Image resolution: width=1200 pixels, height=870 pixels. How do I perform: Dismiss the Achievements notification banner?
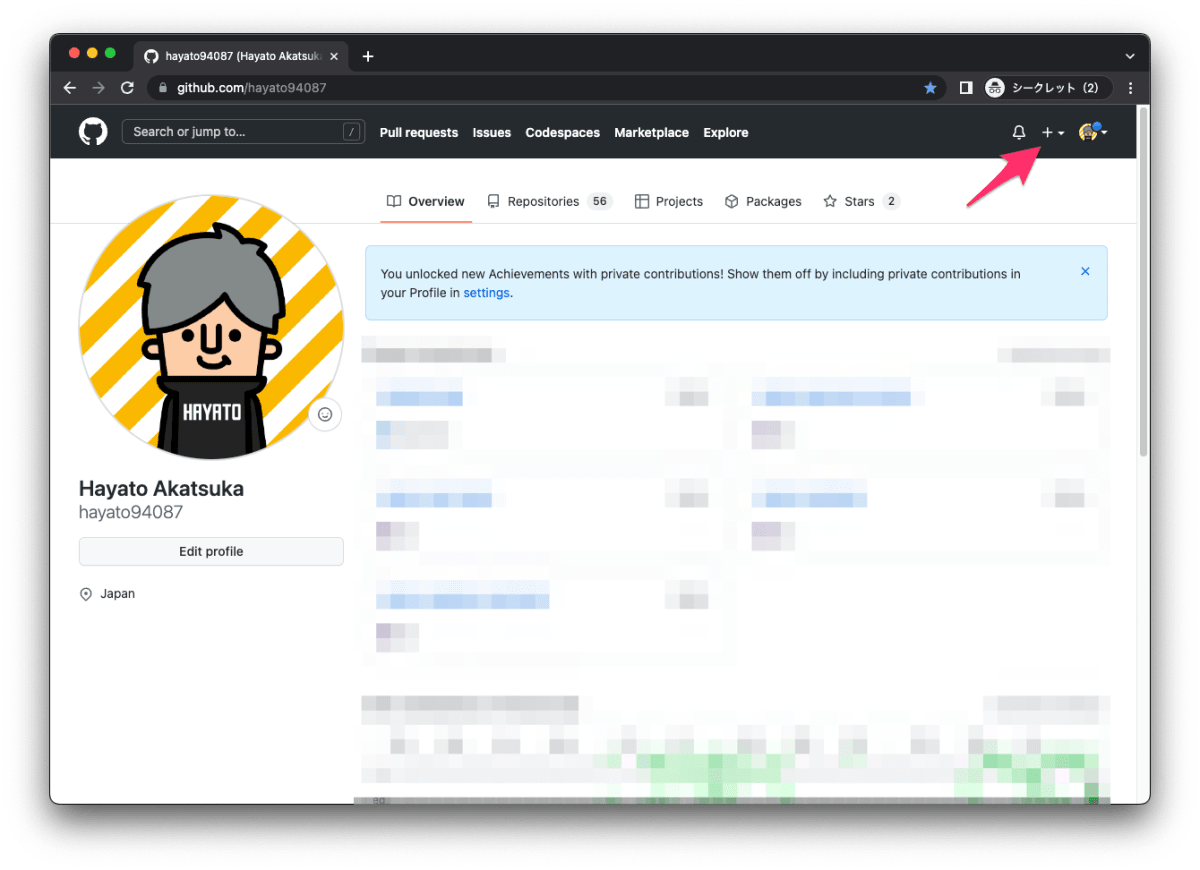1085,270
